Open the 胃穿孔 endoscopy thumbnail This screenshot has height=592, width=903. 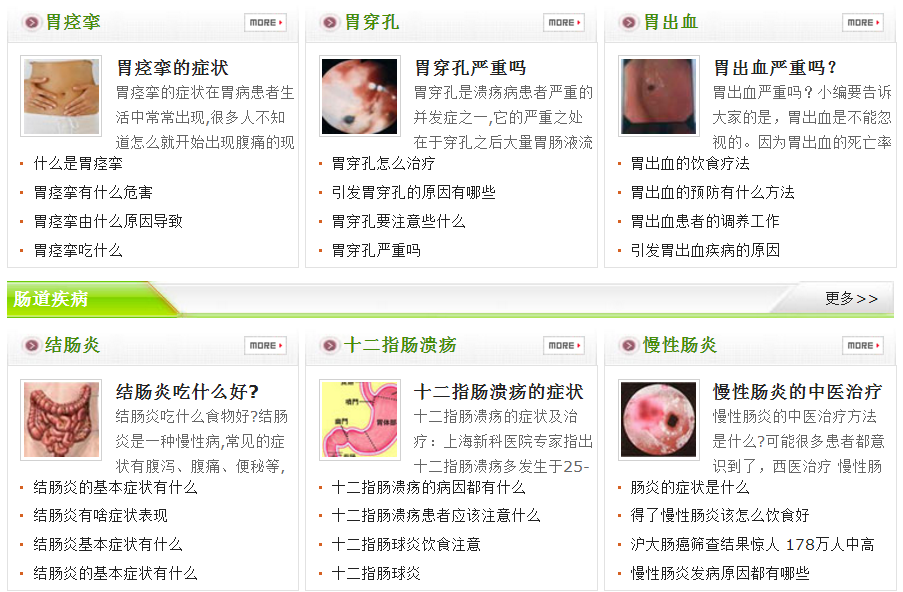click(359, 96)
